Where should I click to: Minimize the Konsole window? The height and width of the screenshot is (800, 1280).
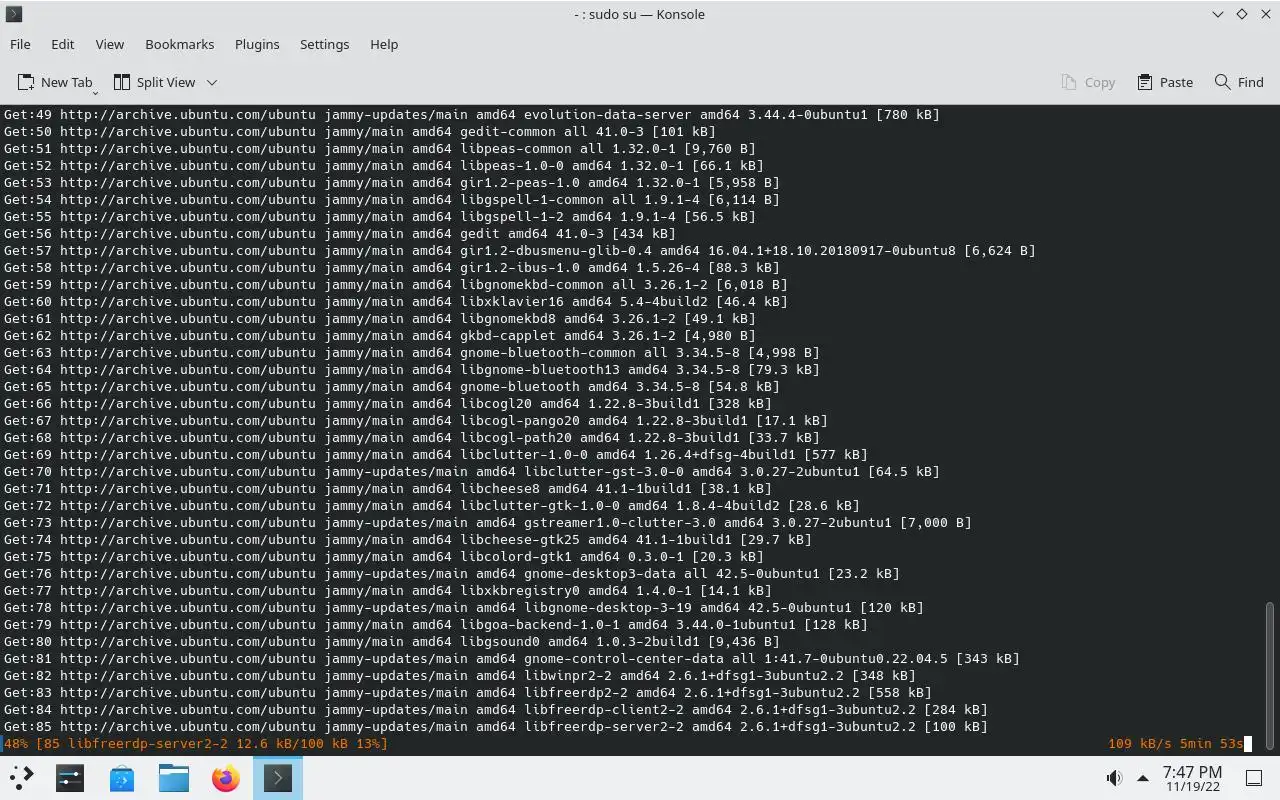coord(1217,14)
